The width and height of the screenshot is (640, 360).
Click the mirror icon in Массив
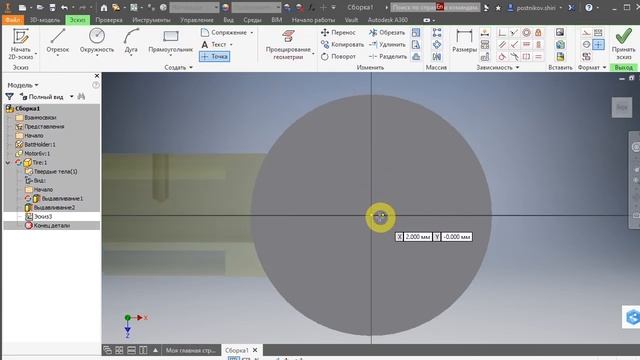[437, 57]
